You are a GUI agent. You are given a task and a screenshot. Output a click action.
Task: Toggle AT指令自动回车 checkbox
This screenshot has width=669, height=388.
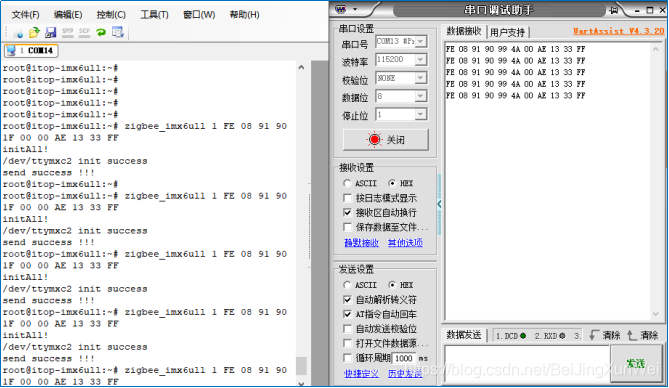click(x=347, y=314)
